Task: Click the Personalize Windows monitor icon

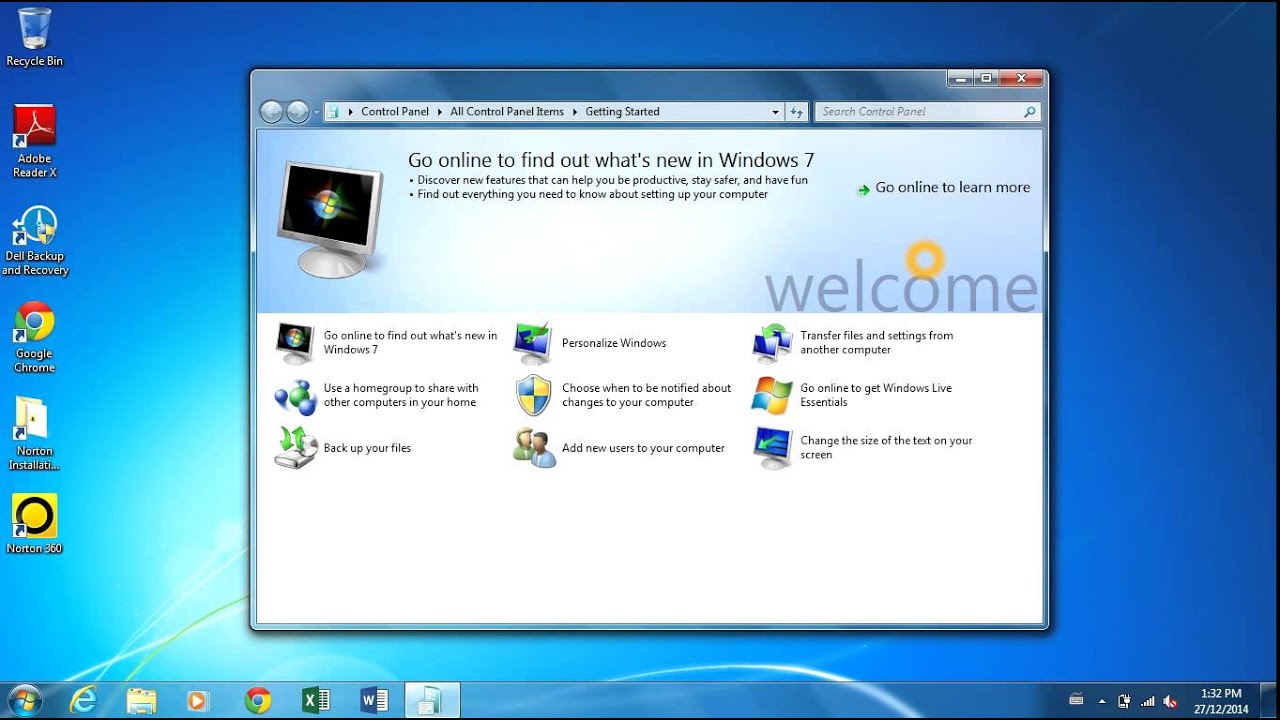Action: pyautogui.click(x=533, y=343)
